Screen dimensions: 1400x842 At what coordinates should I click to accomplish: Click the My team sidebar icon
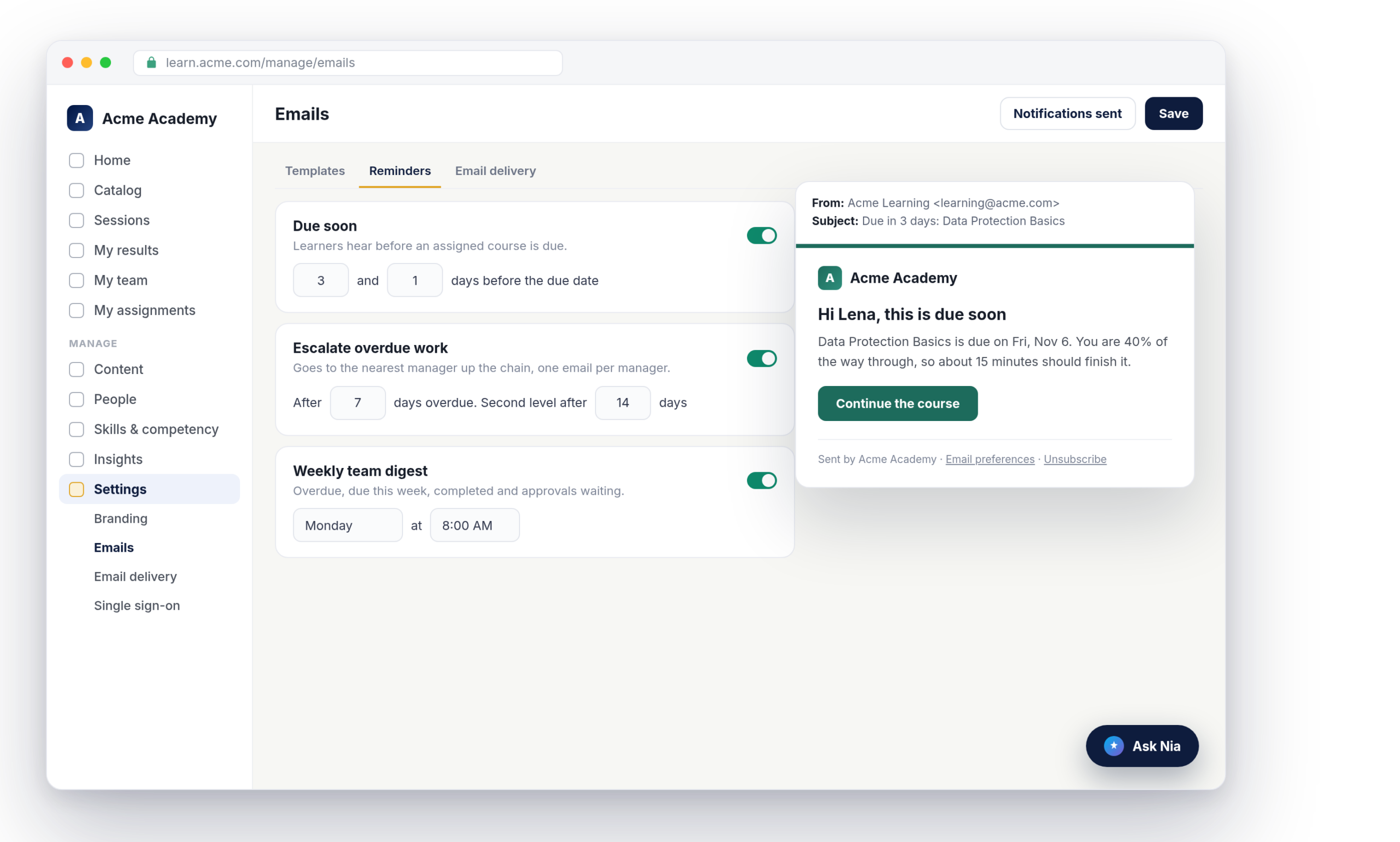(77, 280)
